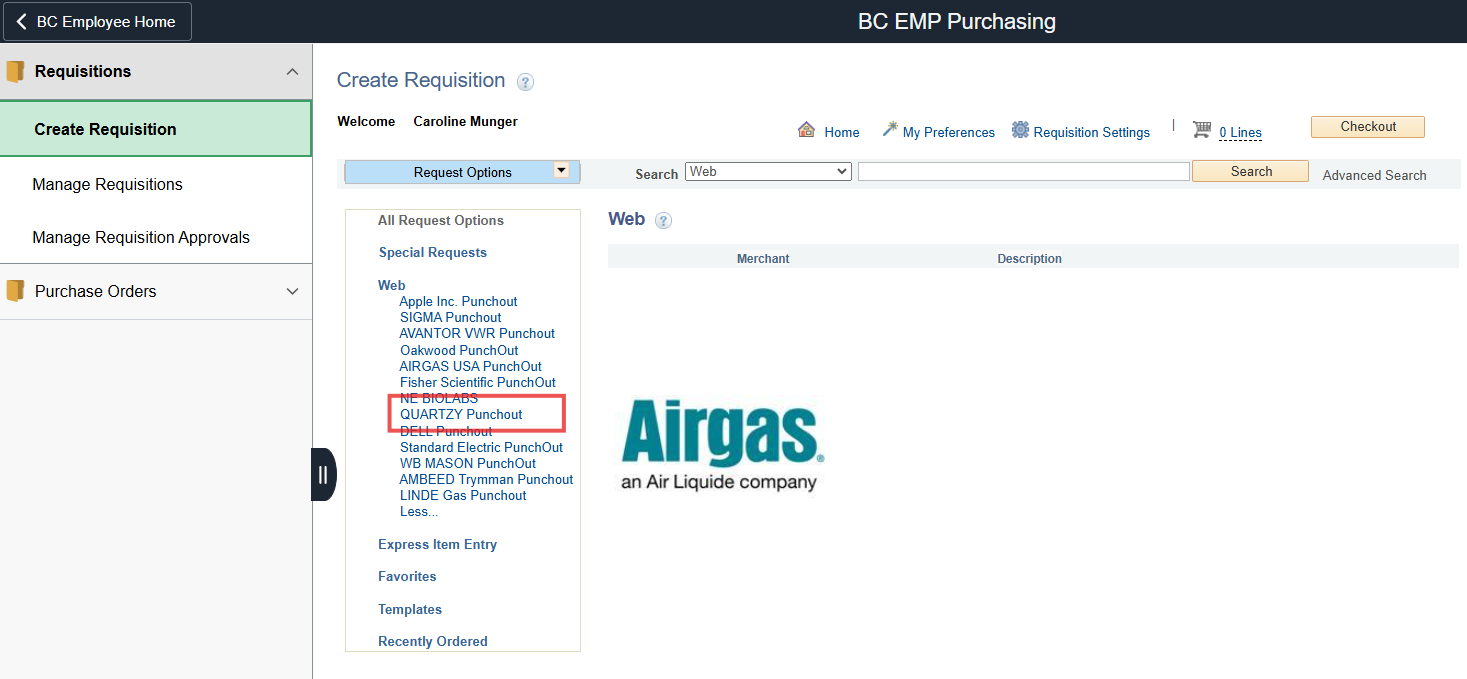This screenshot has width=1467, height=679.
Task: Select the Web request option
Action: (391, 285)
